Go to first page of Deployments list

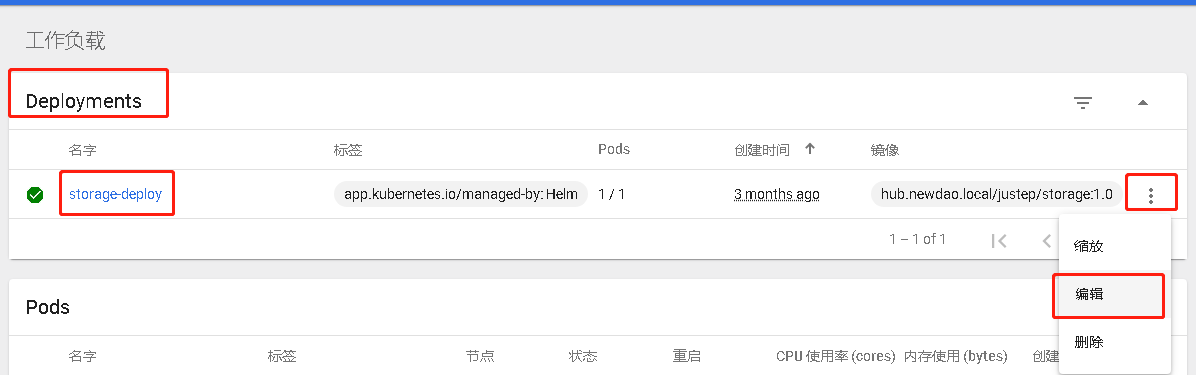(x=998, y=240)
